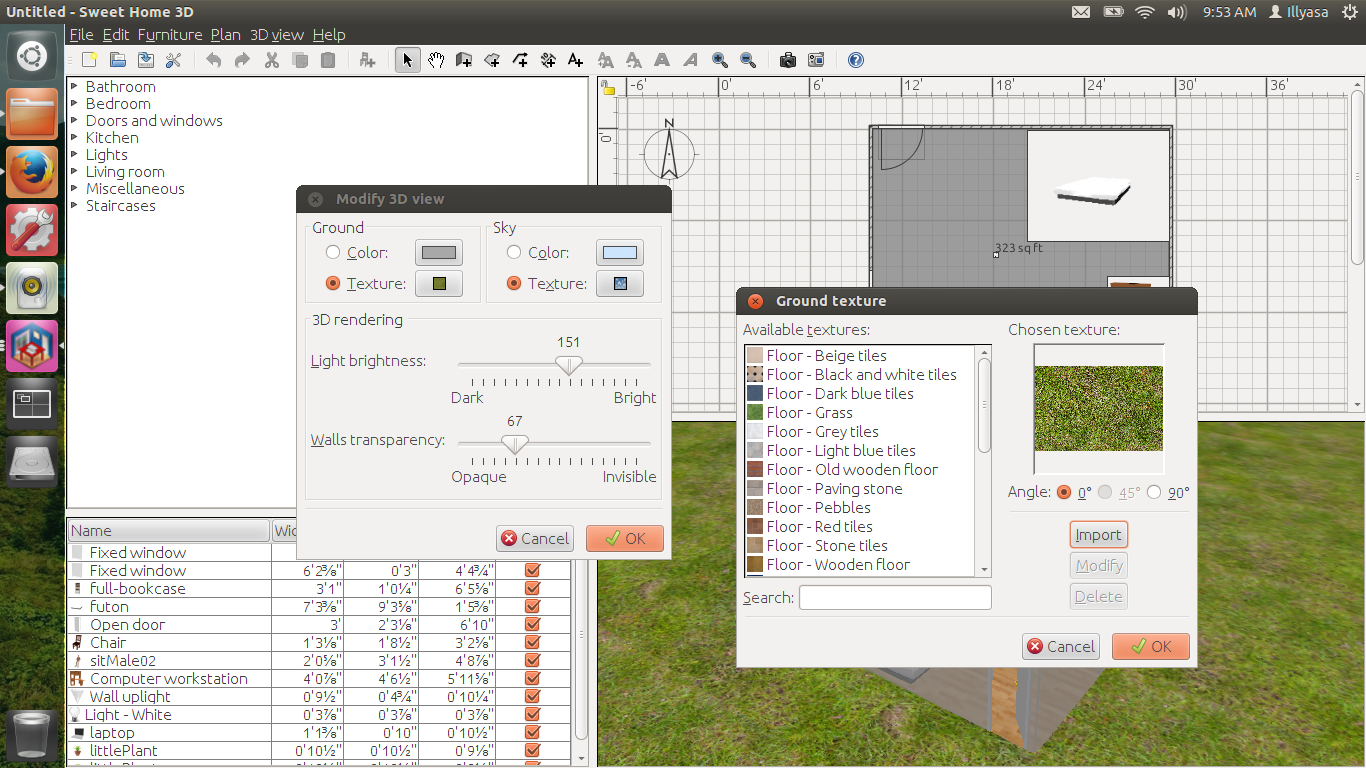The image size is (1366, 768).
Task: Click the Open home folder icon
Action: click(x=118, y=60)
